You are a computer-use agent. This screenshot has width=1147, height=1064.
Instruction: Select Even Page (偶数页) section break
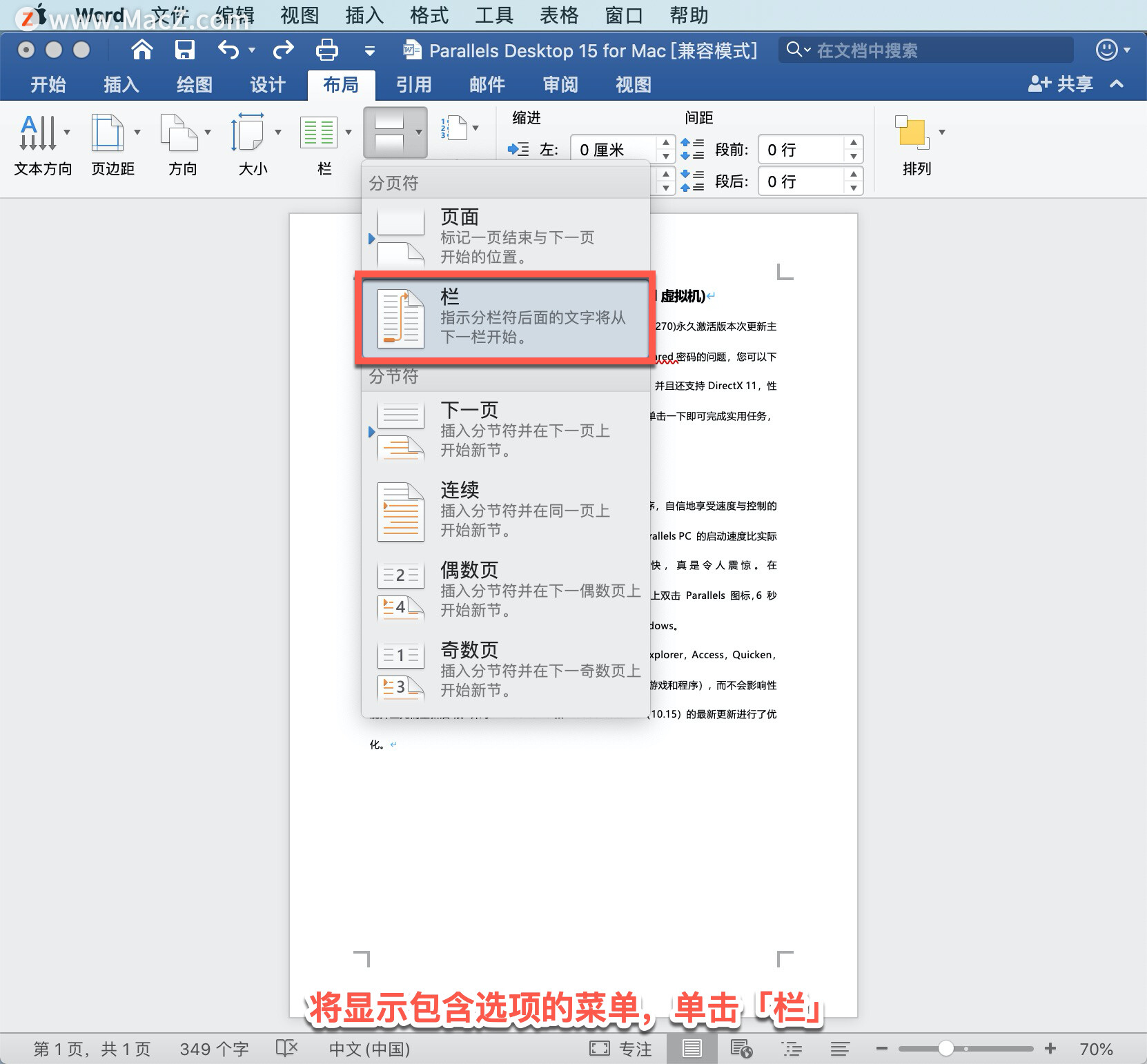pos(506,590)
